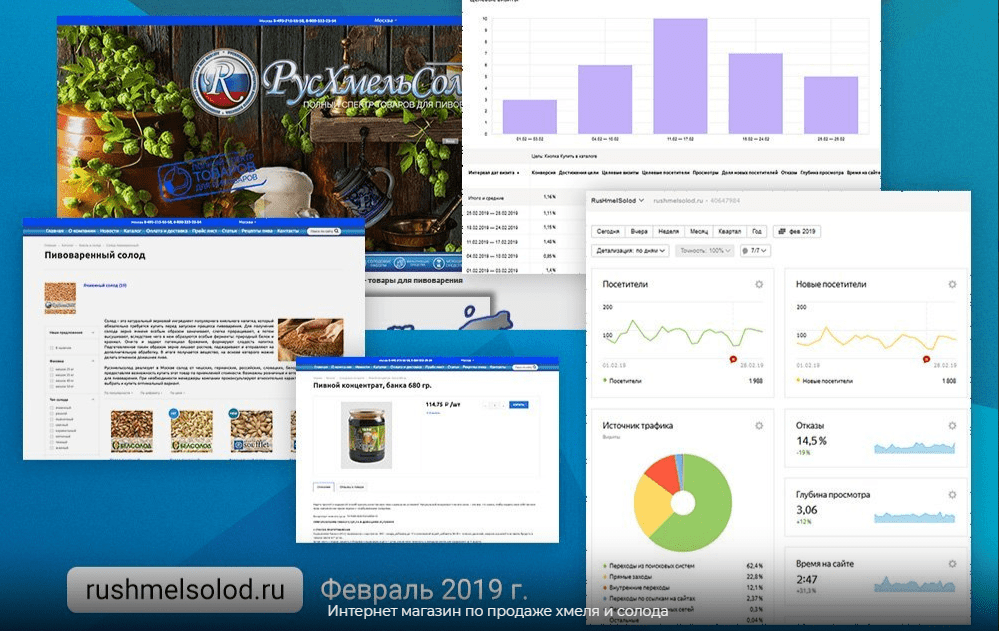Image resolution: width=999 pixels, height=631 pixels.
Task: Click Переходы из поисковых систем legend entry
Action: click(651, 565)
